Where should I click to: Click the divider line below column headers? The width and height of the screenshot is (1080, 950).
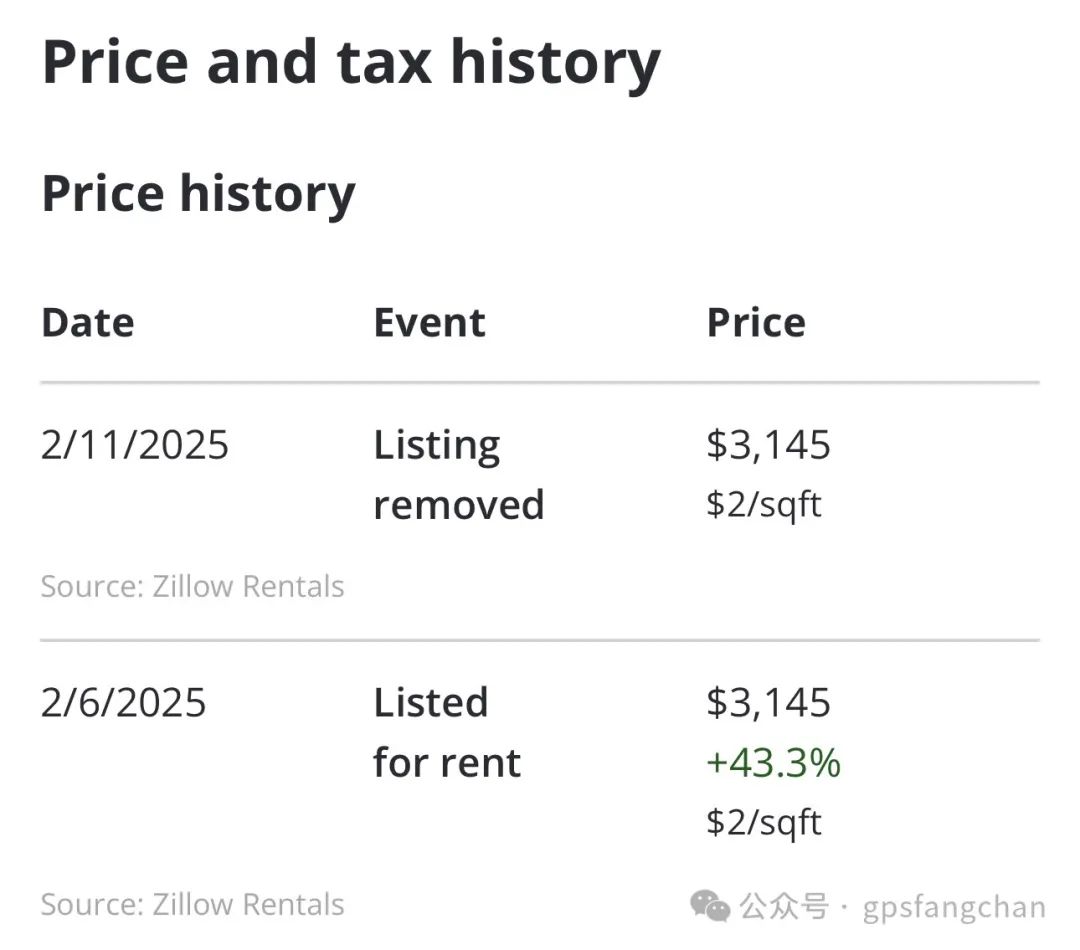540,382
